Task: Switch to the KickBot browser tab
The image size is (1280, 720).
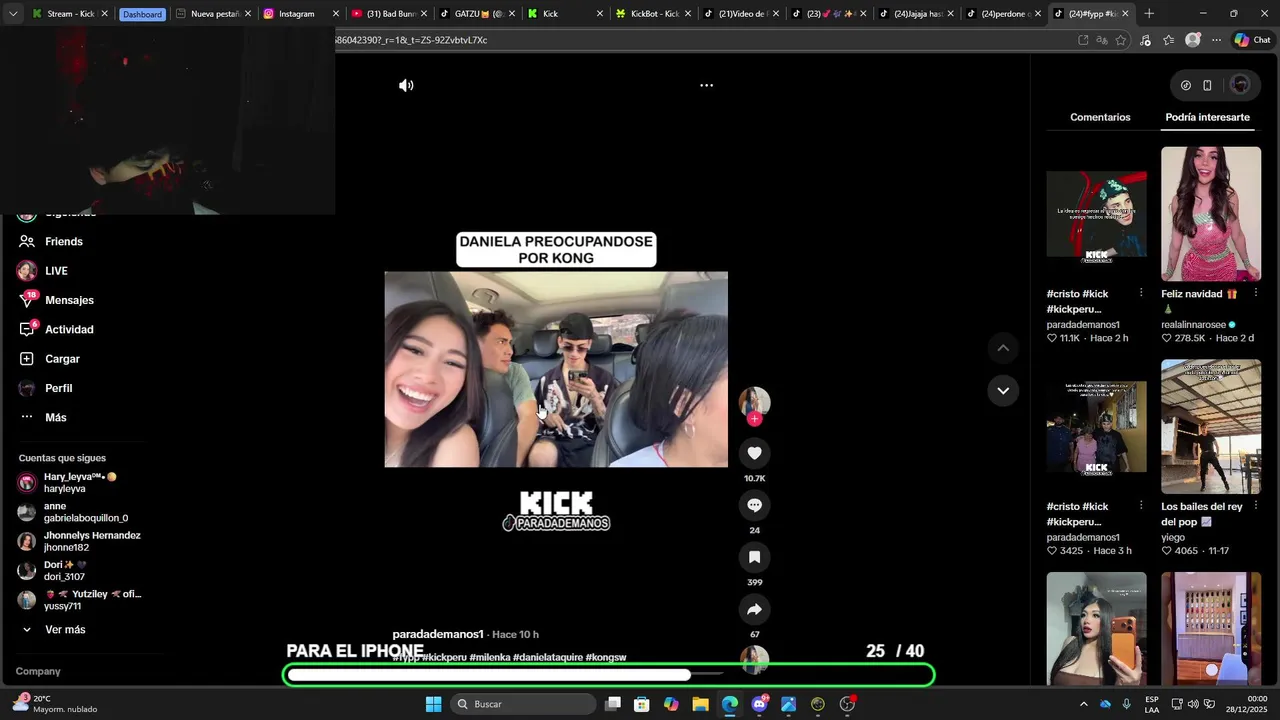Action: [651, 14]
